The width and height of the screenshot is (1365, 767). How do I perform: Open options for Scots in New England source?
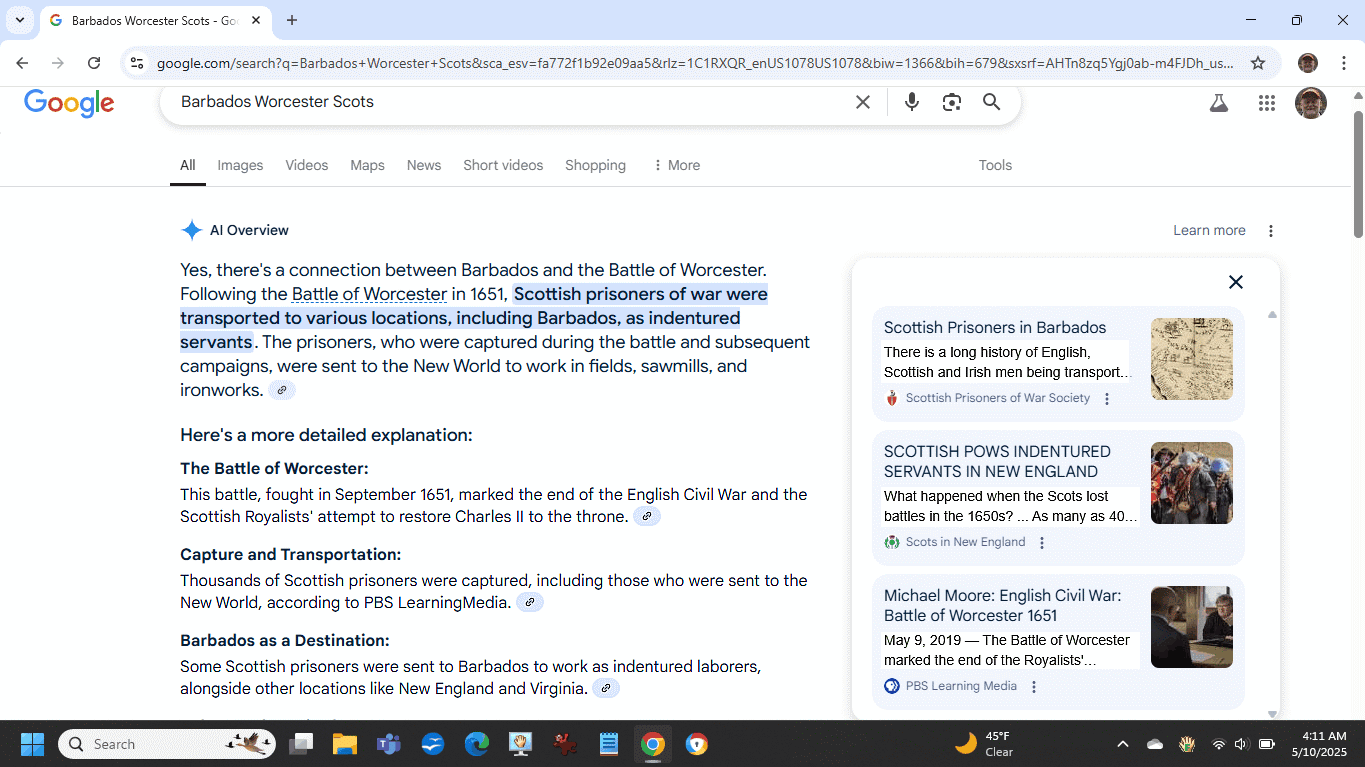coord(1042,543)
